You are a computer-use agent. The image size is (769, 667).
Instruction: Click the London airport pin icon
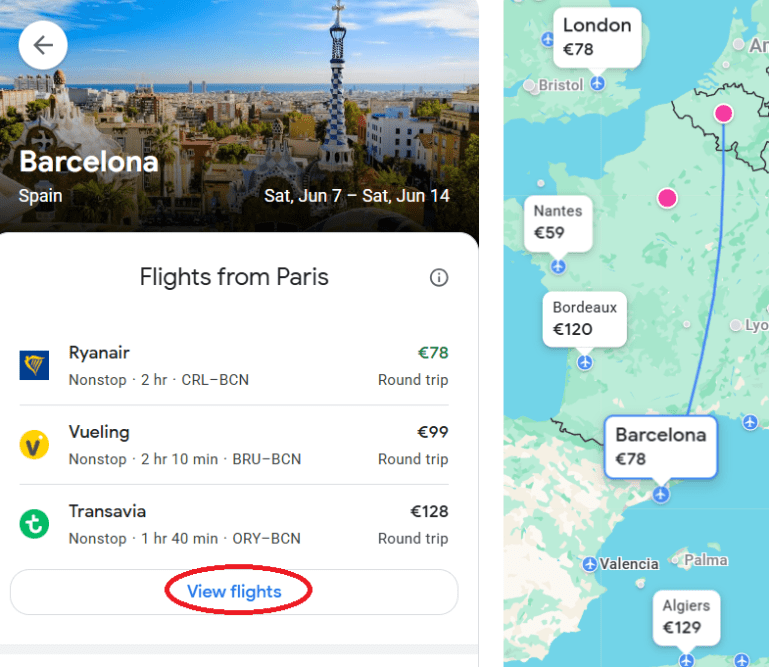(597, 83)
